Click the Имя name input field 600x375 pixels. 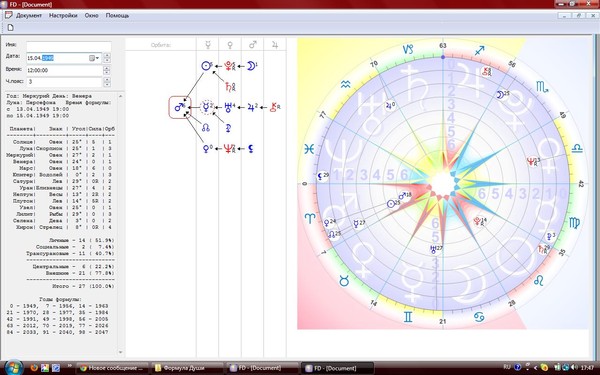(68, 46)
